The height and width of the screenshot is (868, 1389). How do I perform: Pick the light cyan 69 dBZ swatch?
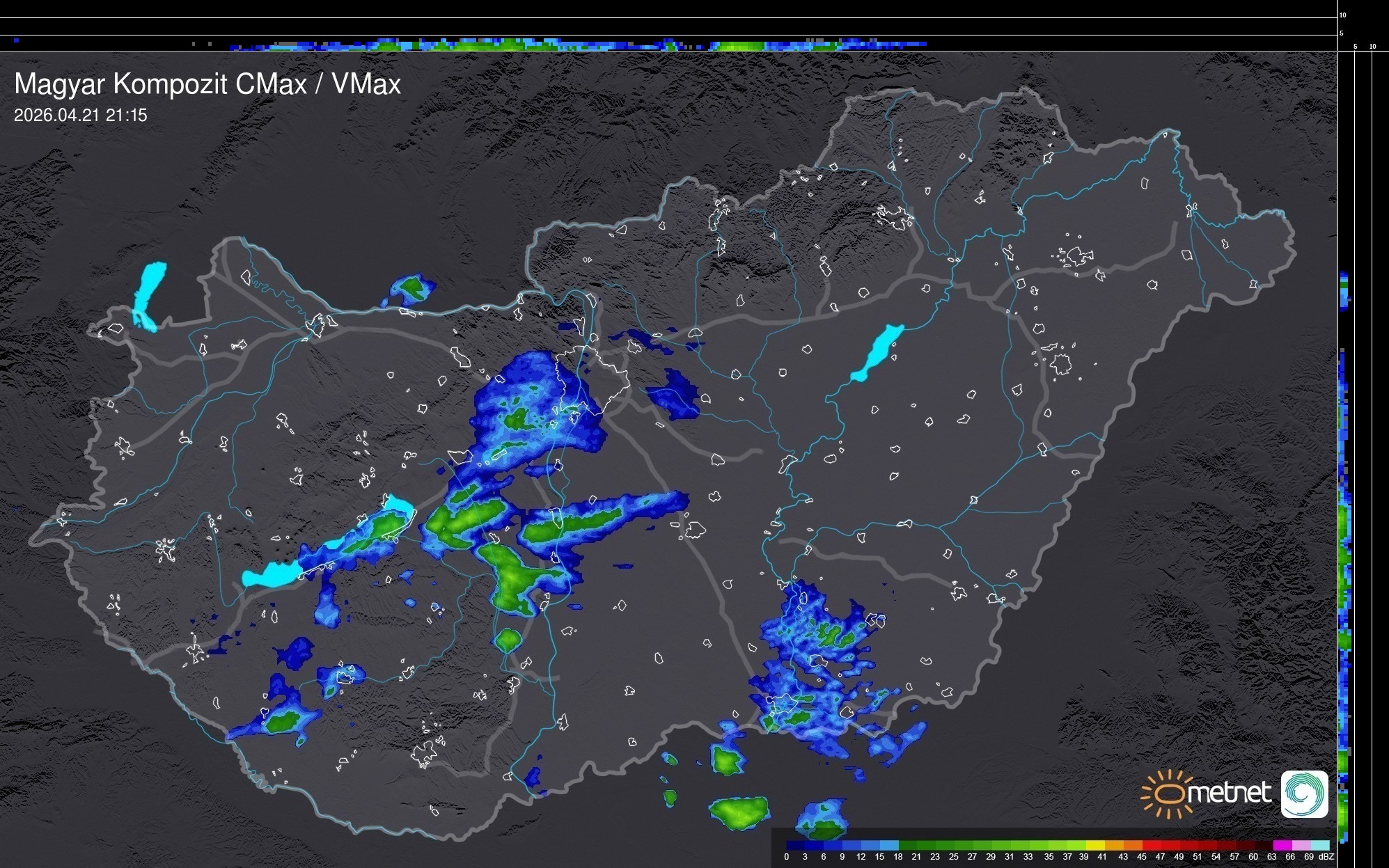(1321, 845)
